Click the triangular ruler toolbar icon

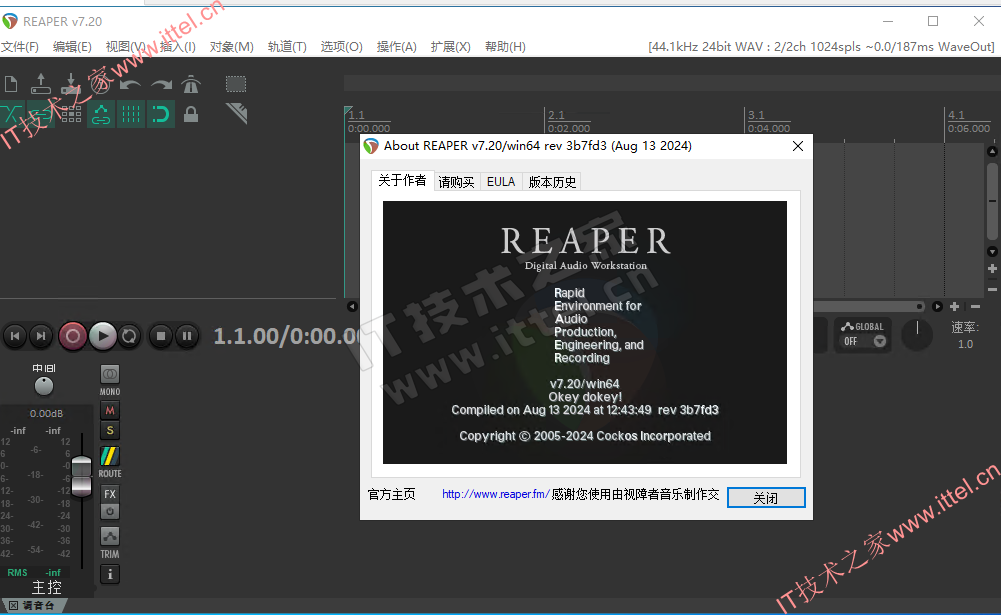236,113
